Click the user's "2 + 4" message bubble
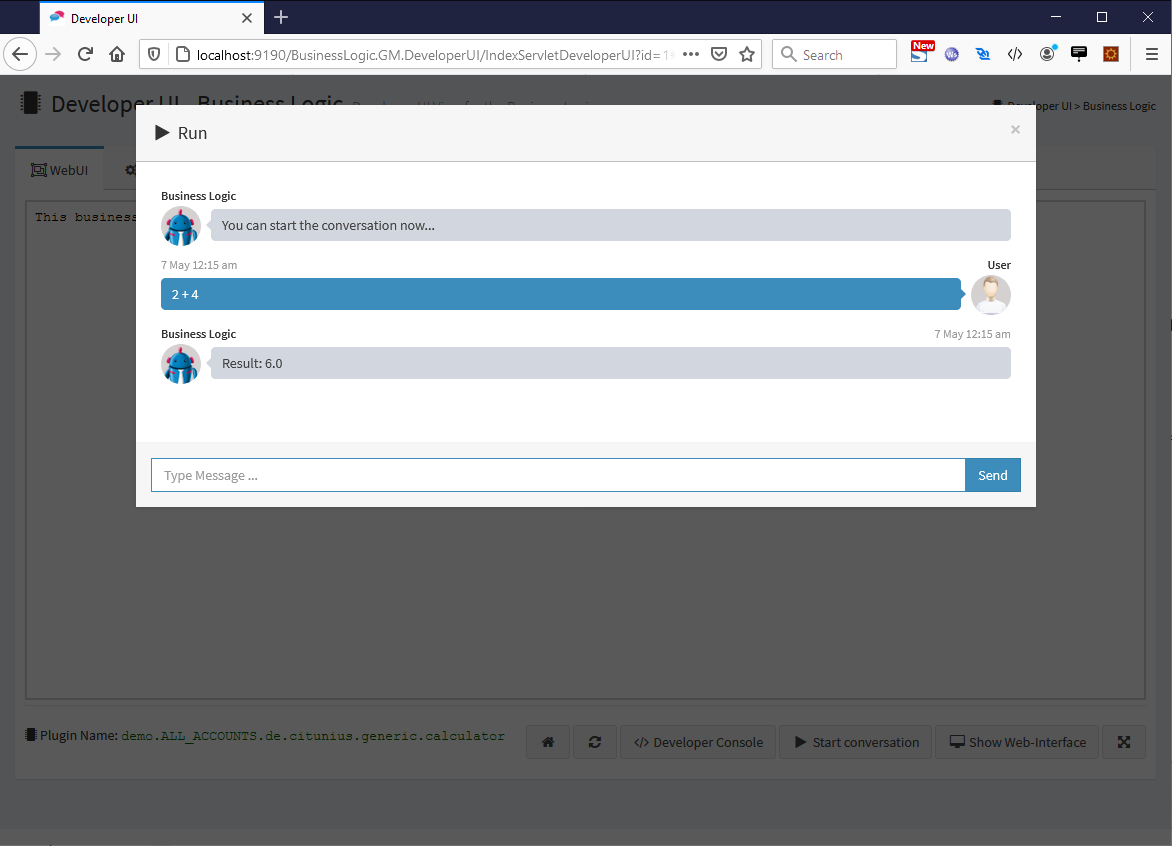The image size is (1172, 846). click(x=560, y=294)
